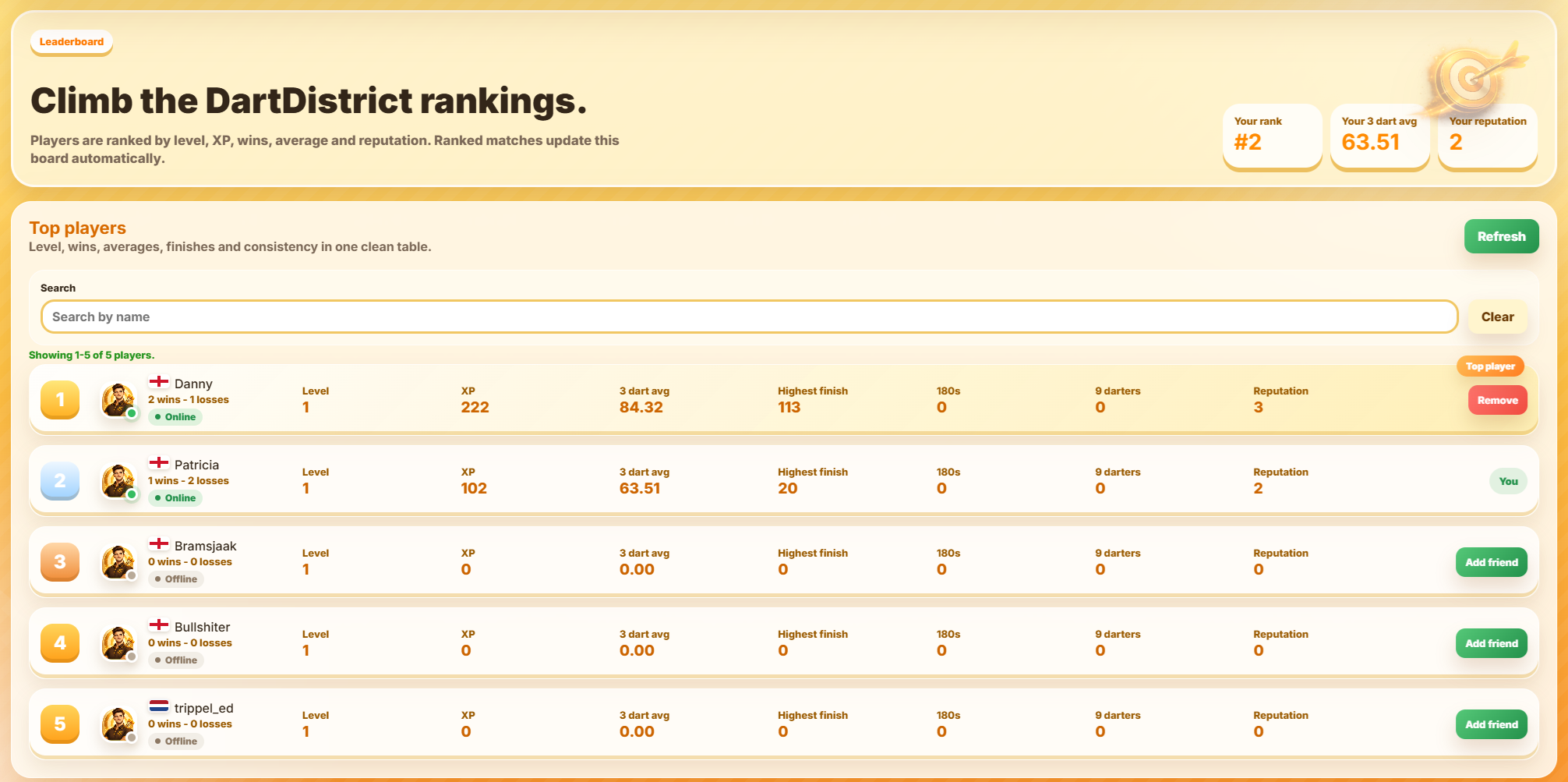Click the dartboard target icon
The width and height of the screenshot is (1568, 782).
click(1472, 80)
